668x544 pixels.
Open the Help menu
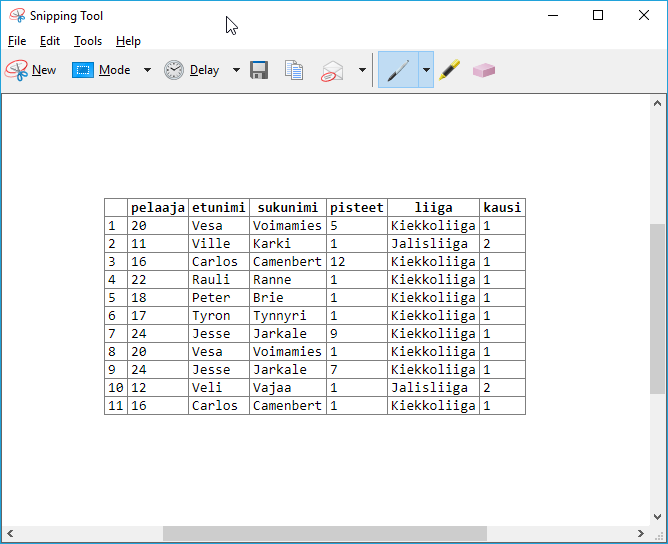[128, 41]
